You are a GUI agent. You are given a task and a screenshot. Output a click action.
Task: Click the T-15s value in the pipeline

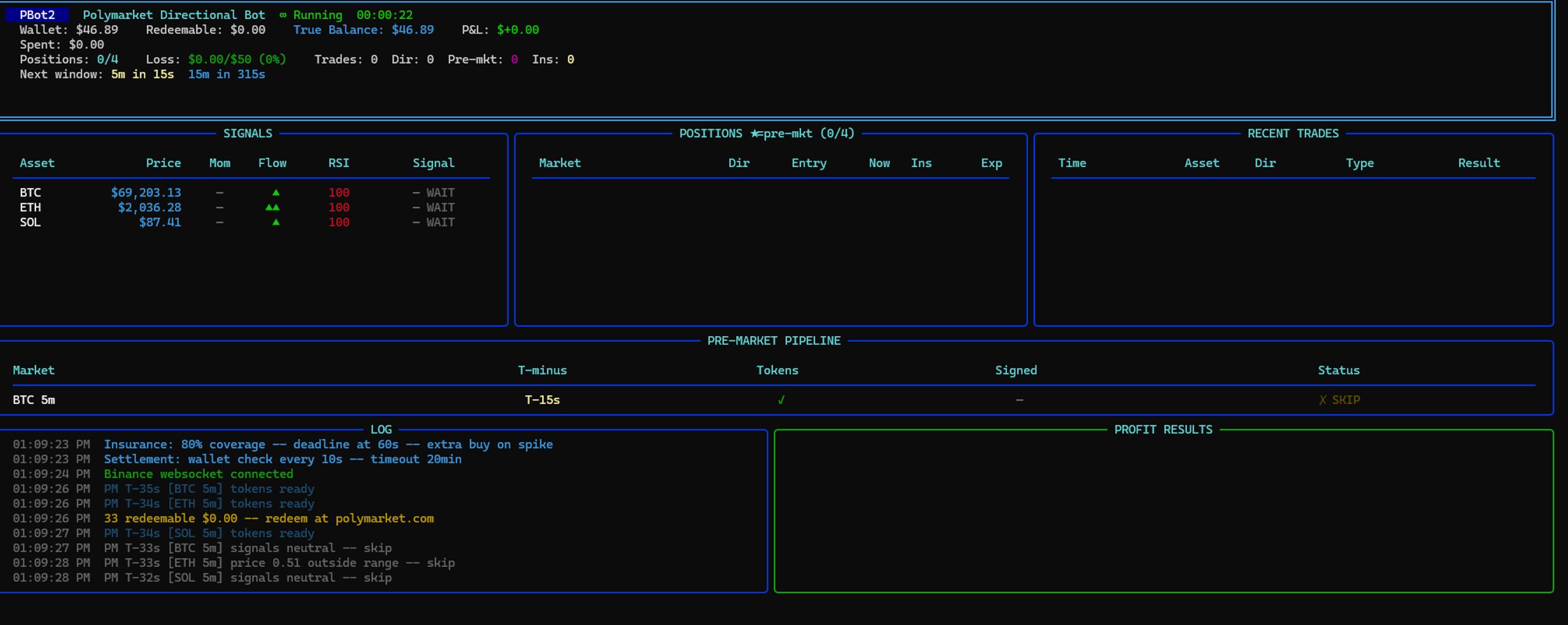pos(543,400)
